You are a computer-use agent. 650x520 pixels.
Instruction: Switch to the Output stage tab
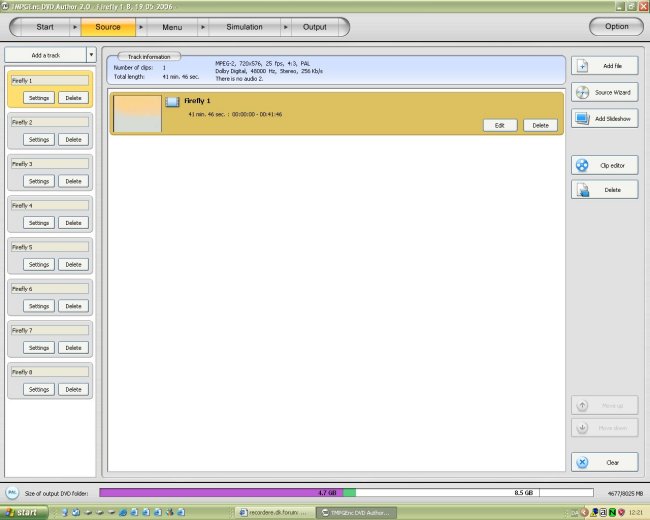click(315, 27)
